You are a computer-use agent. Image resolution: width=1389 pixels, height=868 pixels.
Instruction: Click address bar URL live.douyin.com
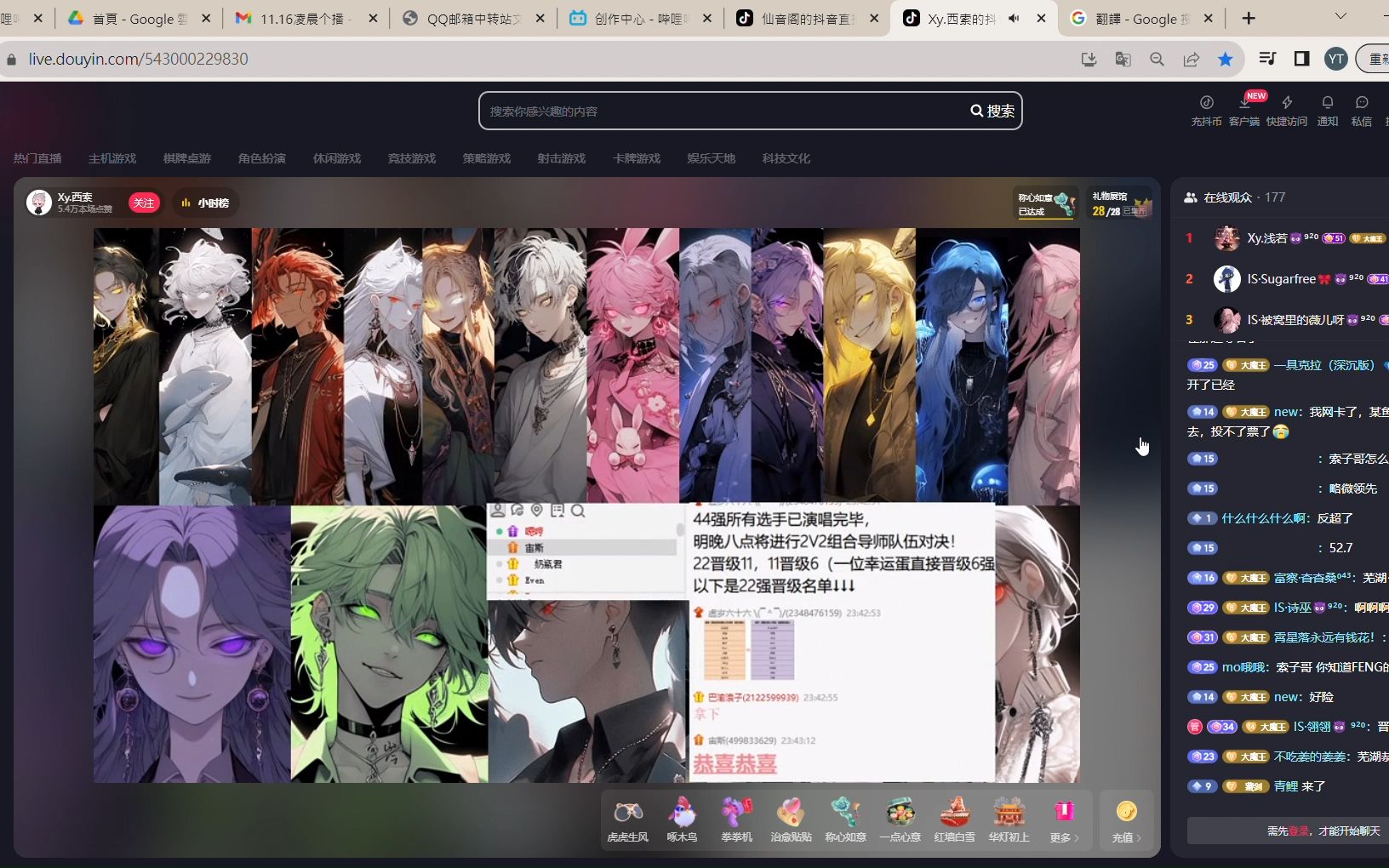point(138,59)
